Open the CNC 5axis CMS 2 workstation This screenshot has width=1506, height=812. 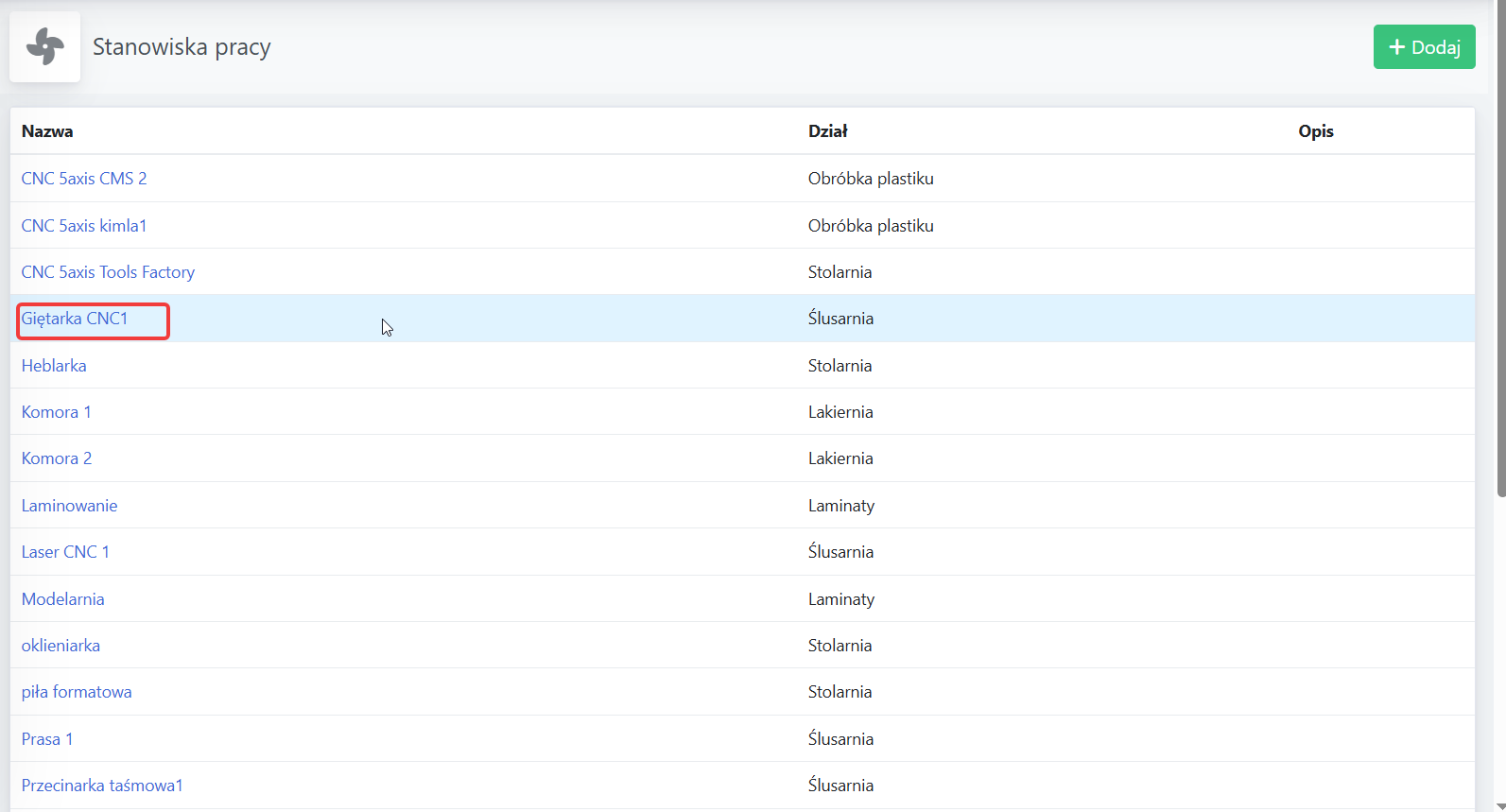coord(84,179)
